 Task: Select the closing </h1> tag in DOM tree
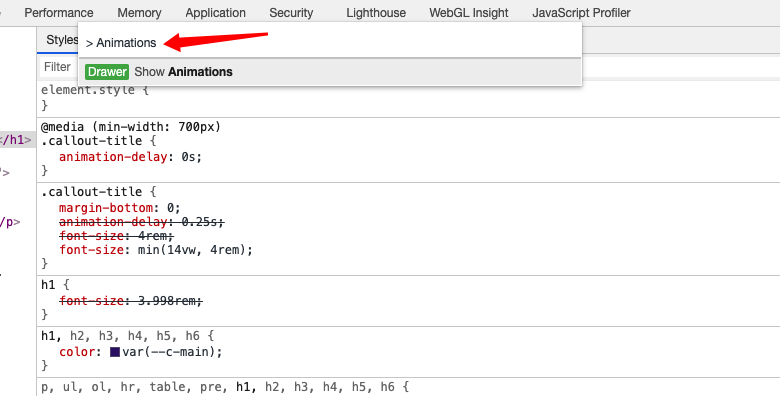coord(16,140)
